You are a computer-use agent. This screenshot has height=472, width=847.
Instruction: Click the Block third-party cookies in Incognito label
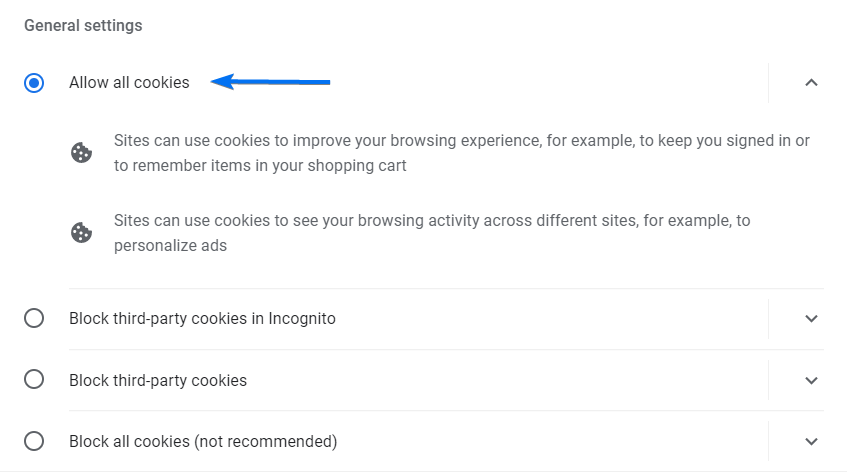(202, 319)
